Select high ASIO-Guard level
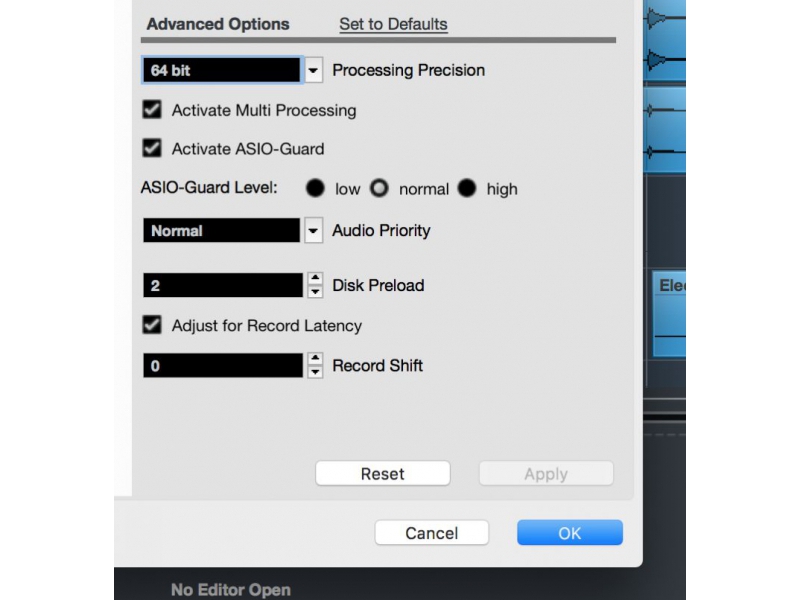The width and height of the screenshot is (800, 600). pyautogui.click(x=467, y=188)
